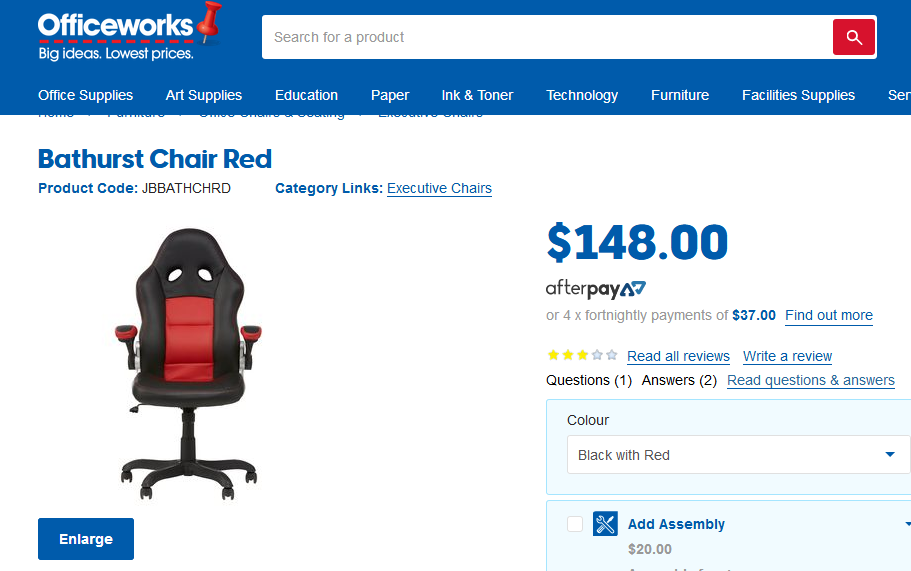Click the red search magnifier icon
911x571 pixels.
[853, 37]
